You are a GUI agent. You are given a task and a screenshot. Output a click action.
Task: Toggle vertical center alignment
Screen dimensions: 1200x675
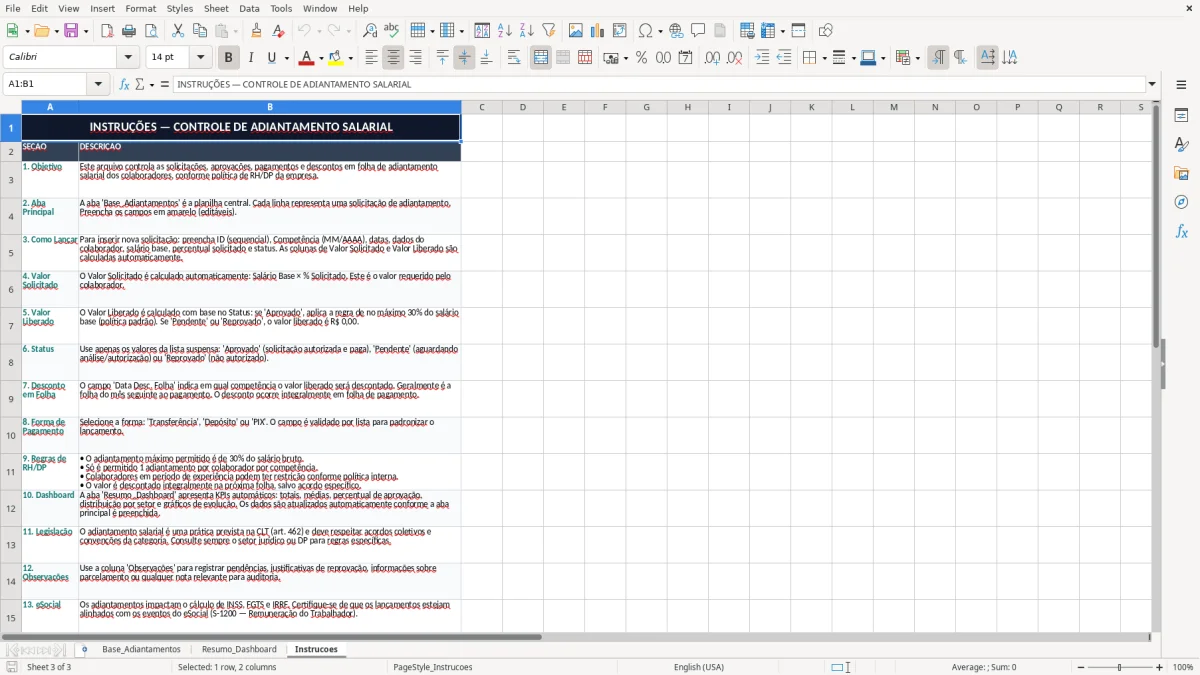464,58
